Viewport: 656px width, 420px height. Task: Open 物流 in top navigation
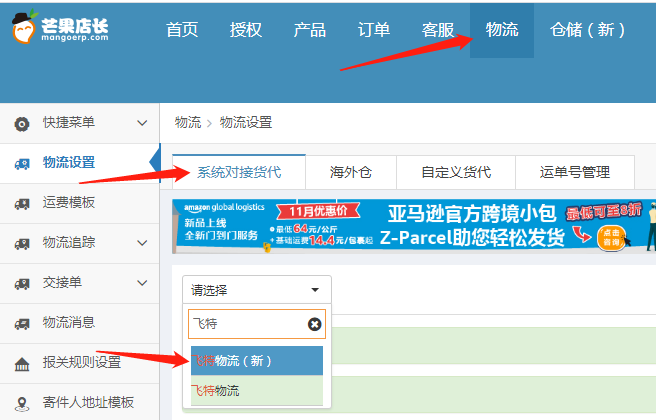(502, 30)
